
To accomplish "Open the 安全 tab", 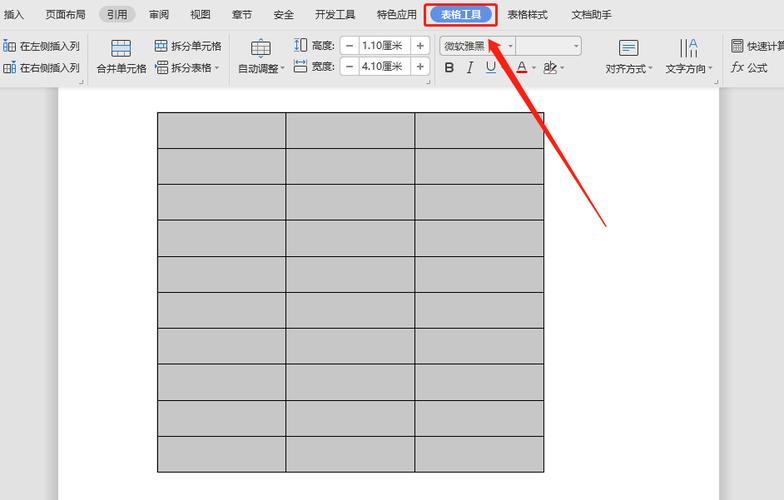I will [283, 15].
